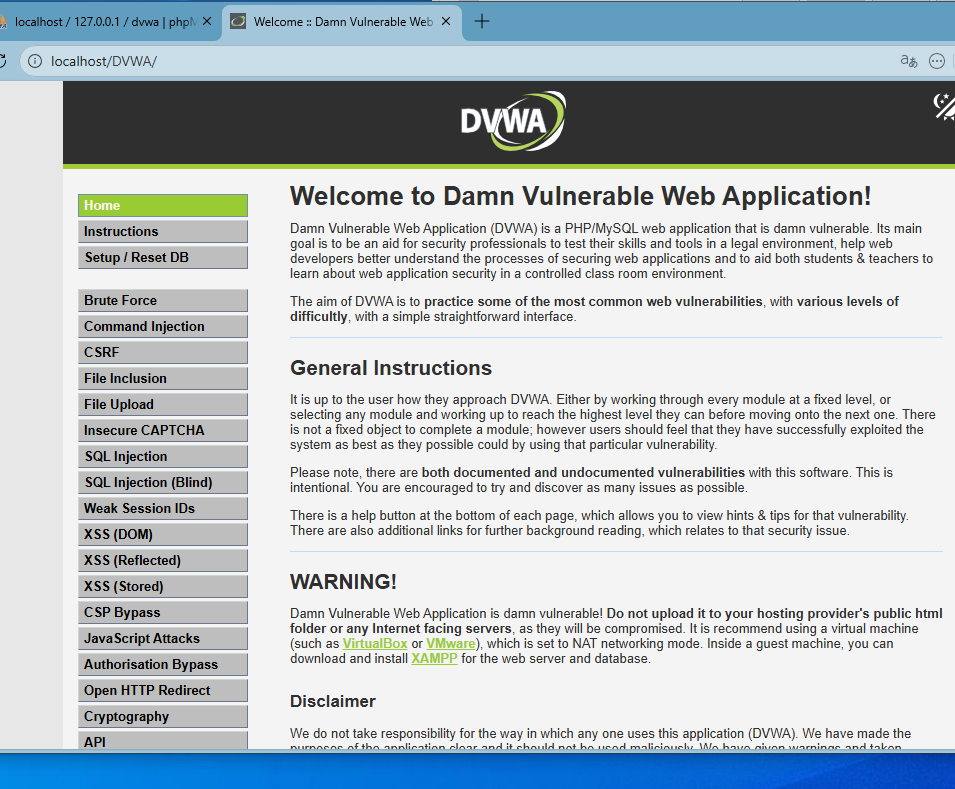Go to Setup / Reset DB
The width and height of the screenshot is (955, 789).
[163, 257]
